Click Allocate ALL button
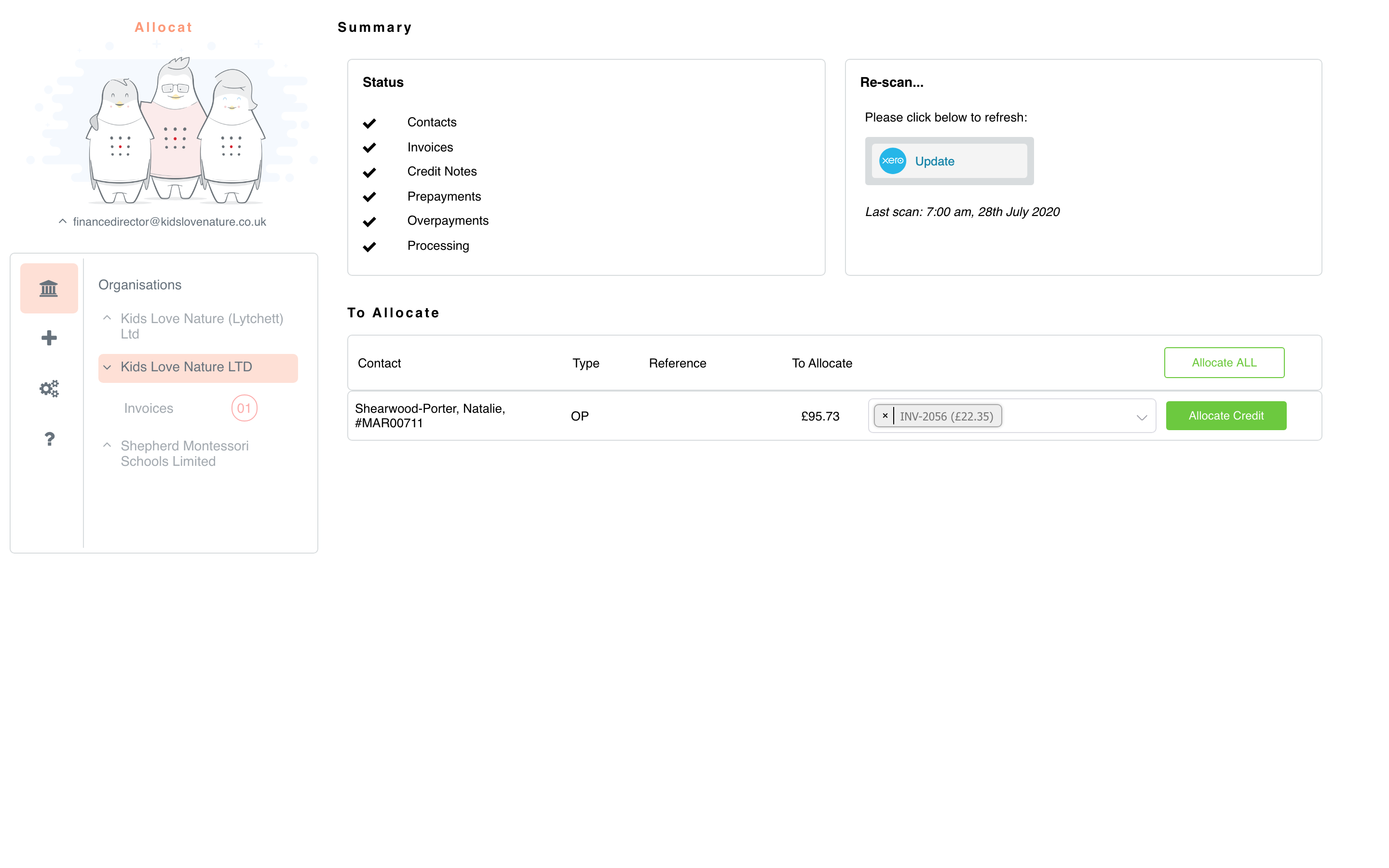 point(1224,363)
